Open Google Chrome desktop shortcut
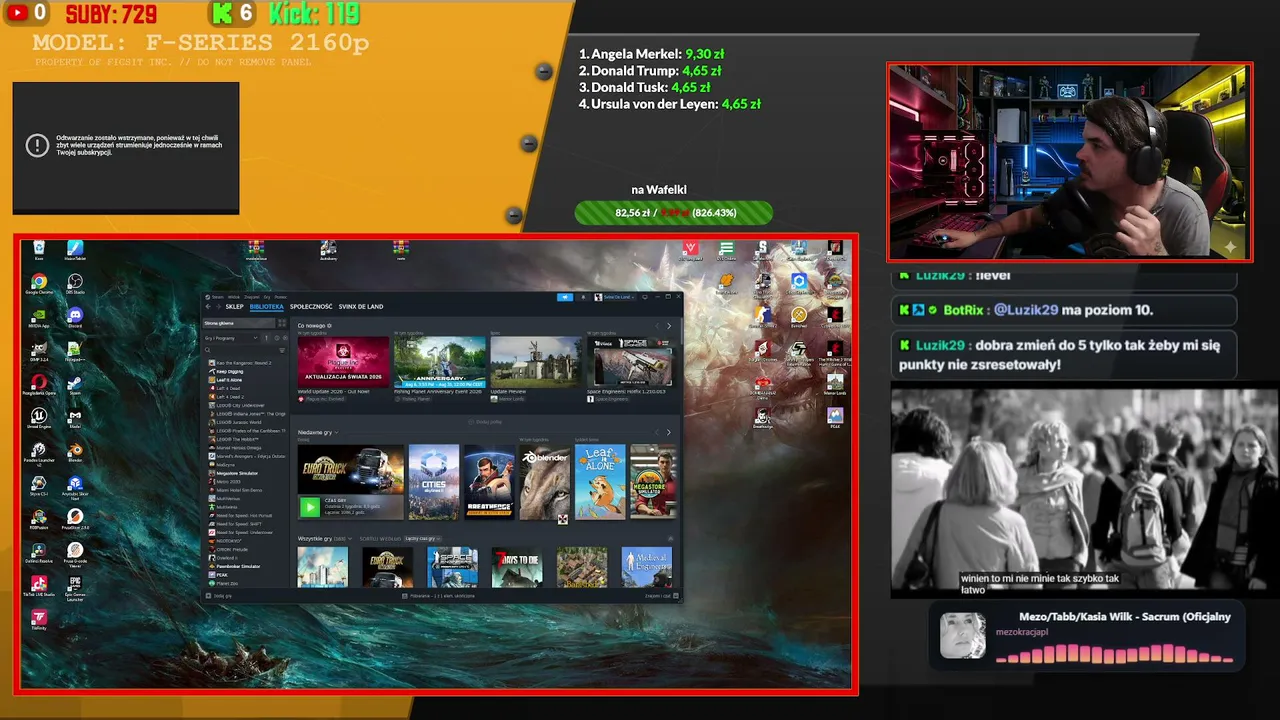 pyautogui.click(x=38, y=283)
